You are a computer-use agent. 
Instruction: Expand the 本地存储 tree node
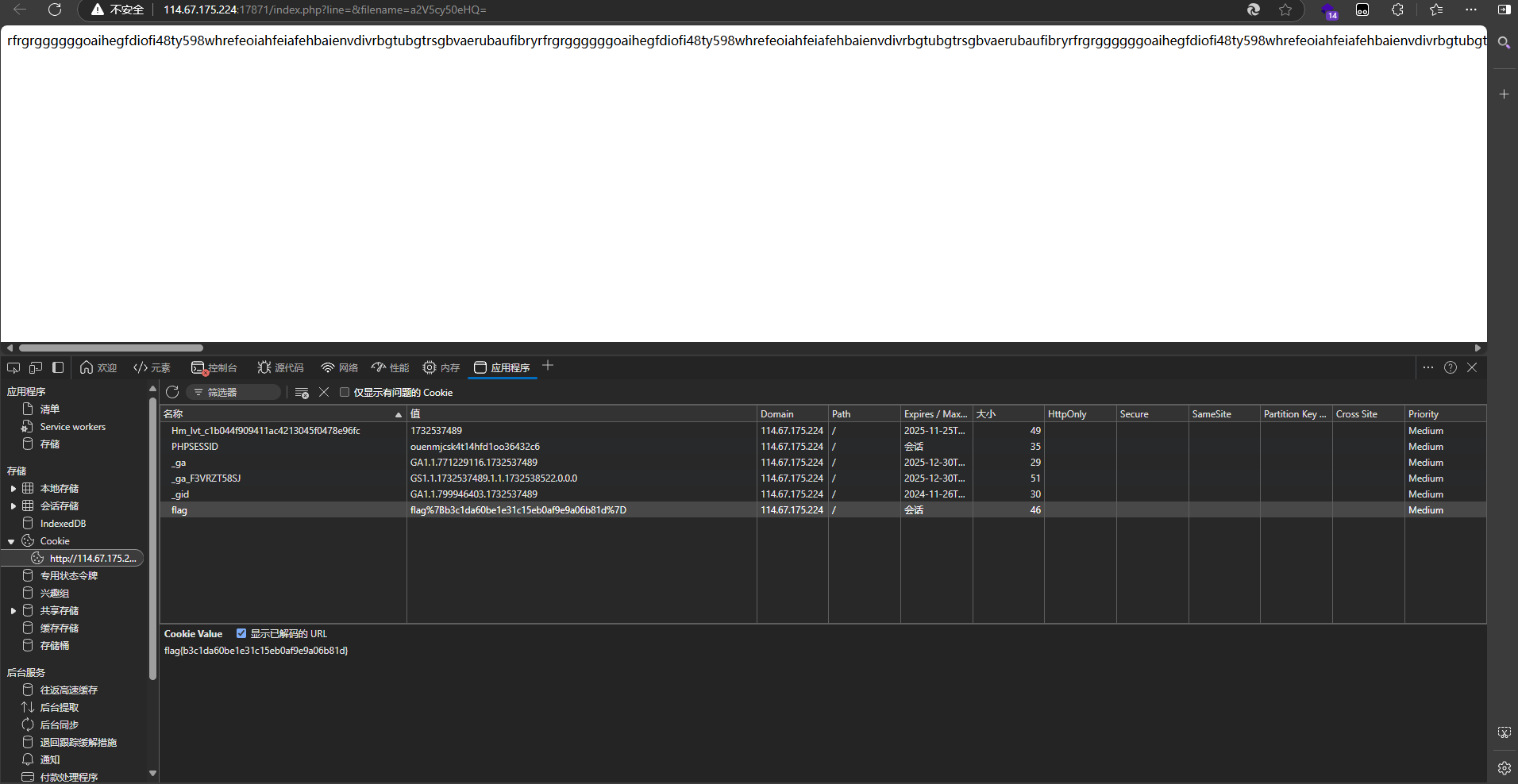point(13,489)
